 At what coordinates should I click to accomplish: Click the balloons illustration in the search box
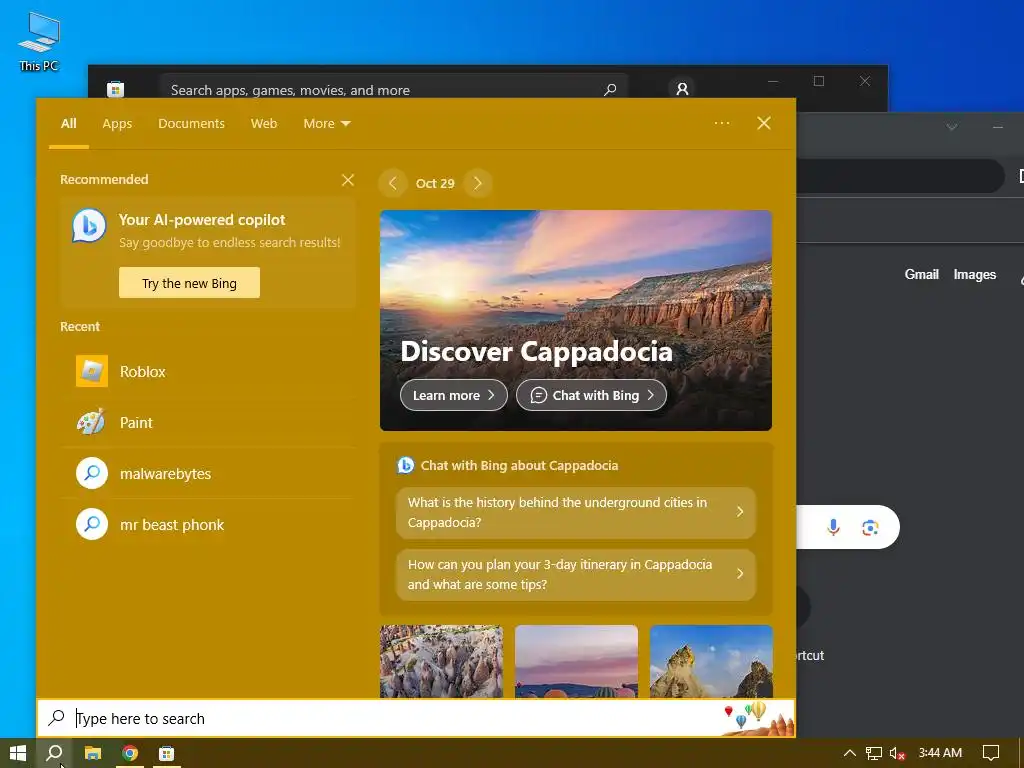point(758,717)
